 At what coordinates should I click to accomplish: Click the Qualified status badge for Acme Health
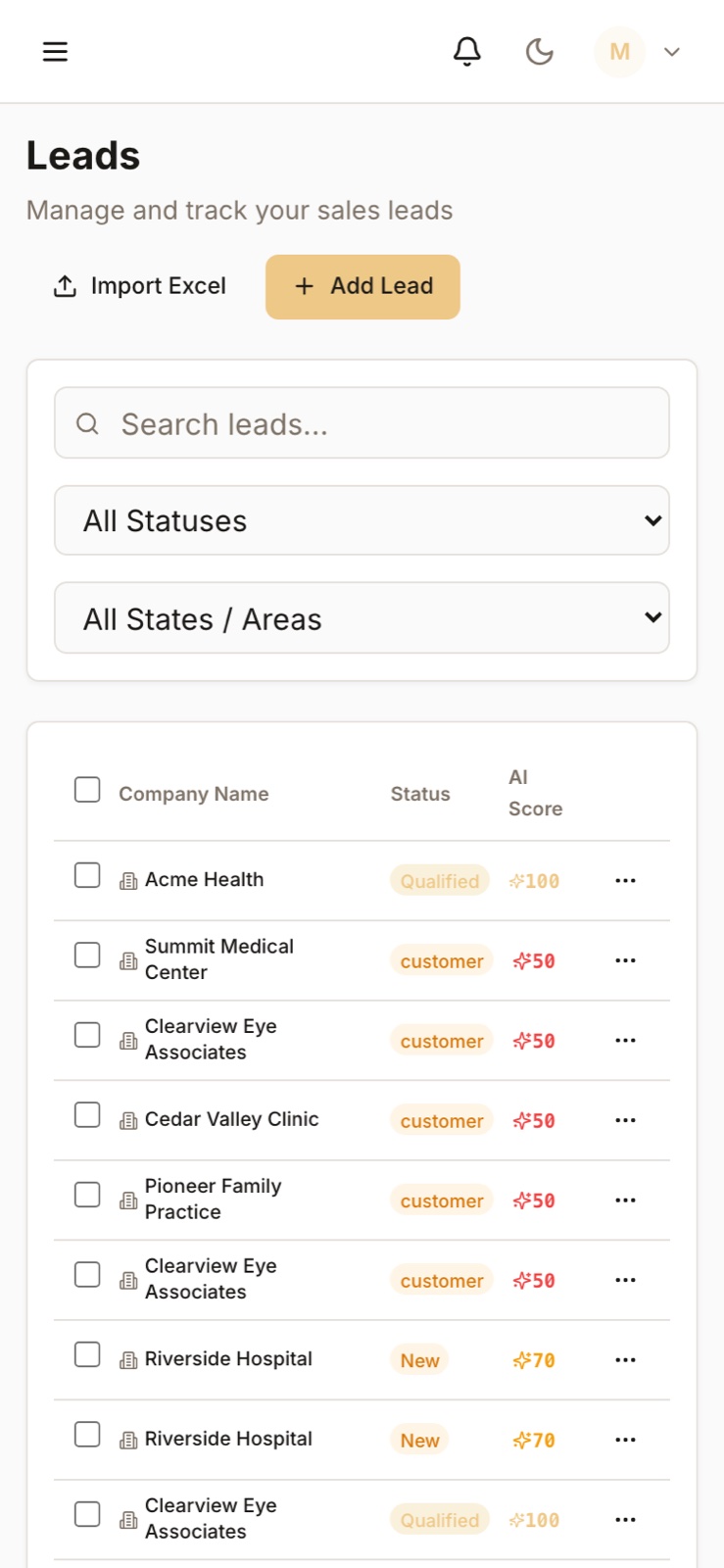click(x=440, y=881)
